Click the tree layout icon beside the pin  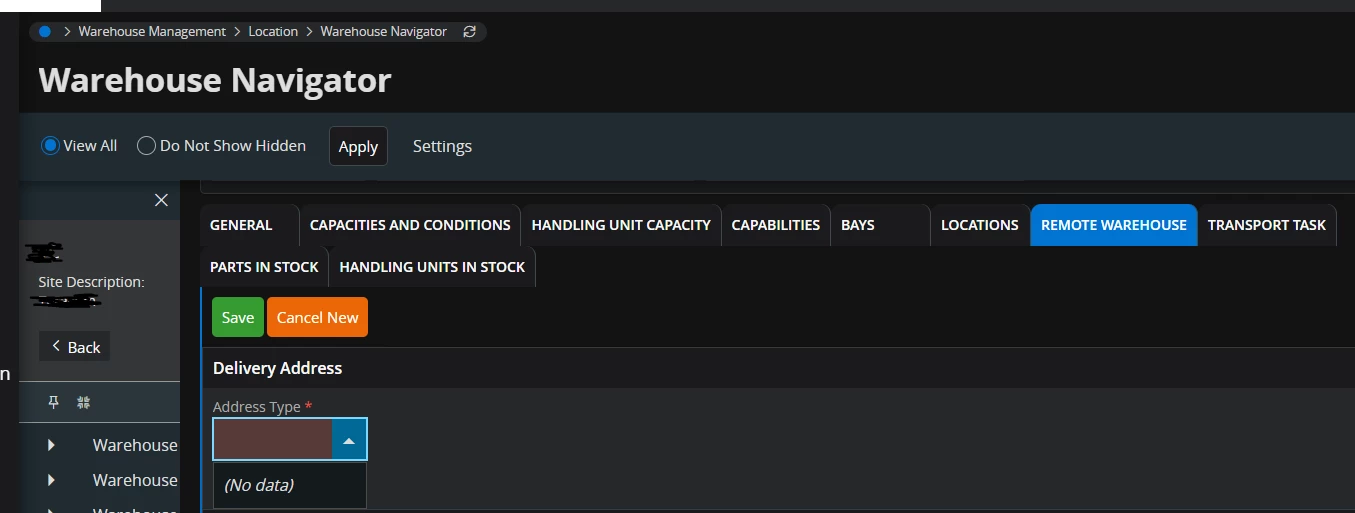click(84, 402)
